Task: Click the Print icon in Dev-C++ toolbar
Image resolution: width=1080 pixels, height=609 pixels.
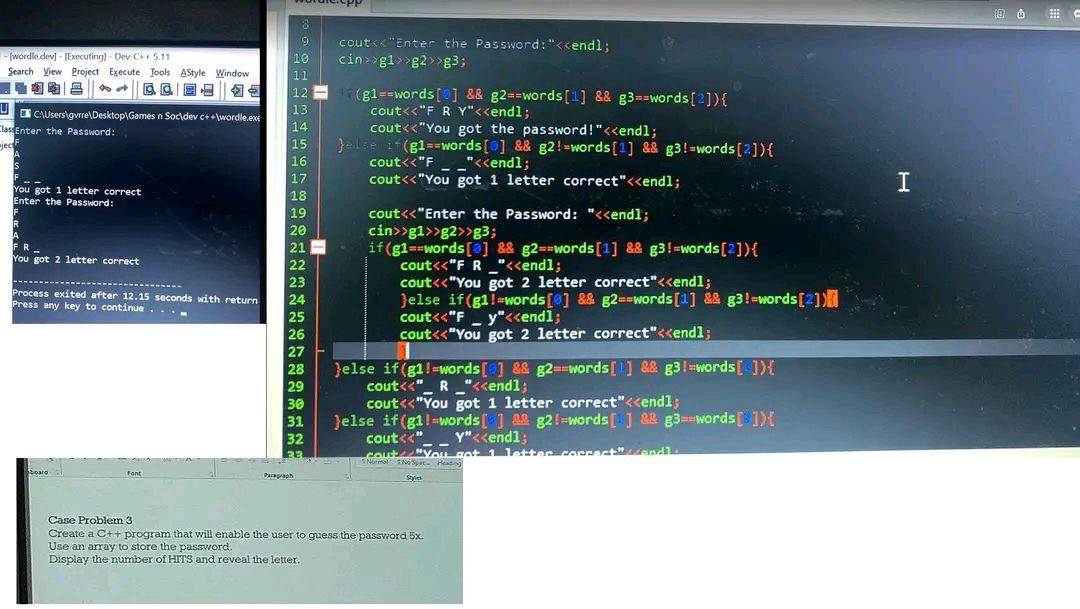Action: (x=77, y=88)
